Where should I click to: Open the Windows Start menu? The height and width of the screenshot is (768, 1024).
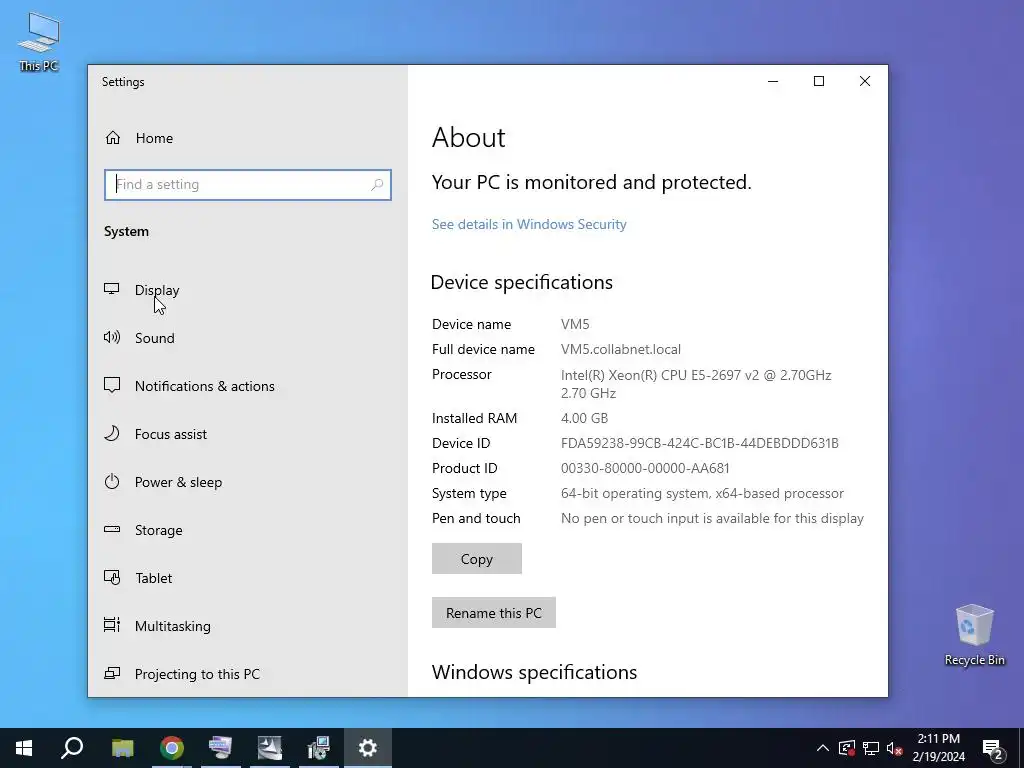pos(24,748)
